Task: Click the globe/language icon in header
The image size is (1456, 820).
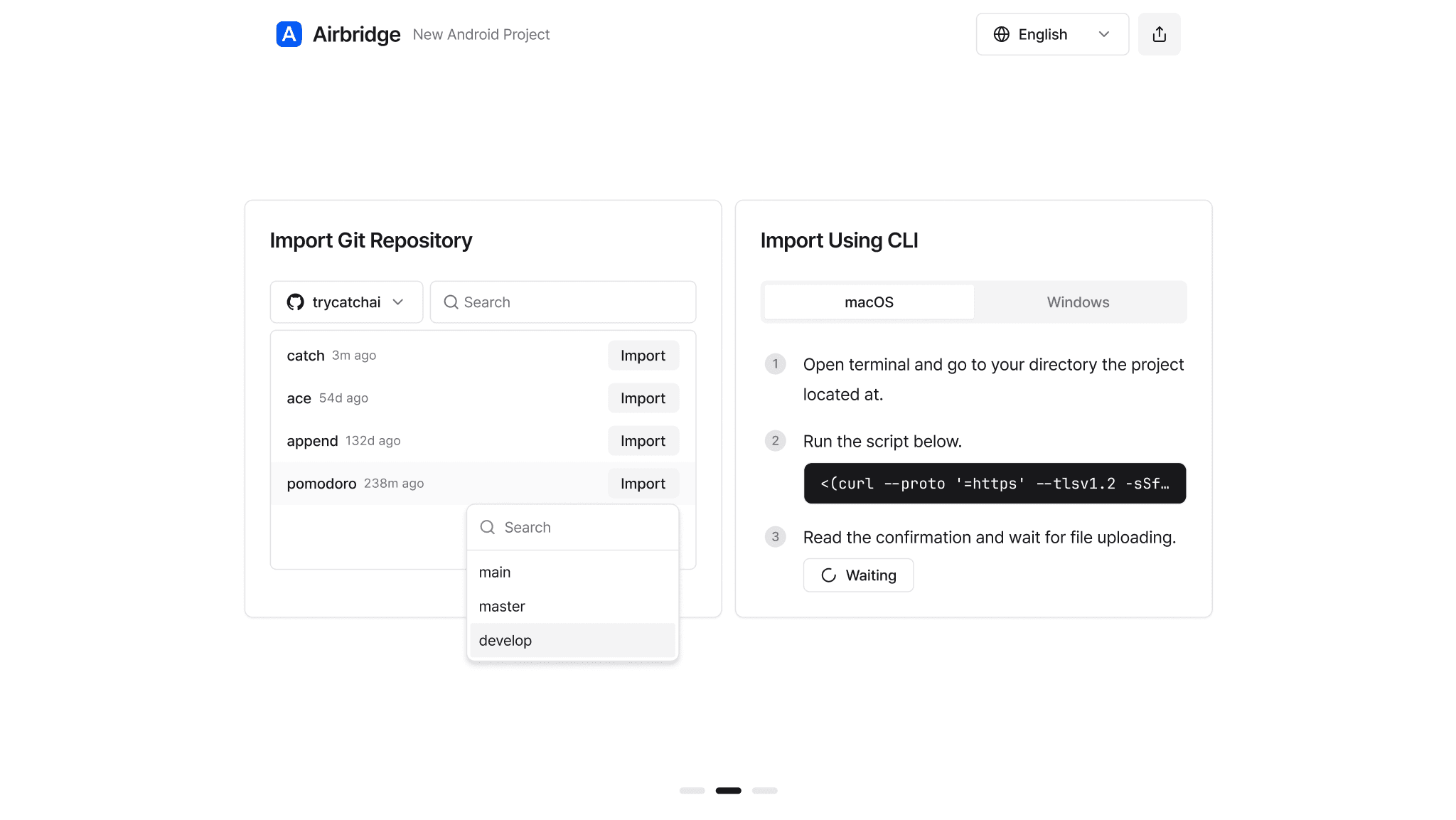Action: (x=1001, y=34)
